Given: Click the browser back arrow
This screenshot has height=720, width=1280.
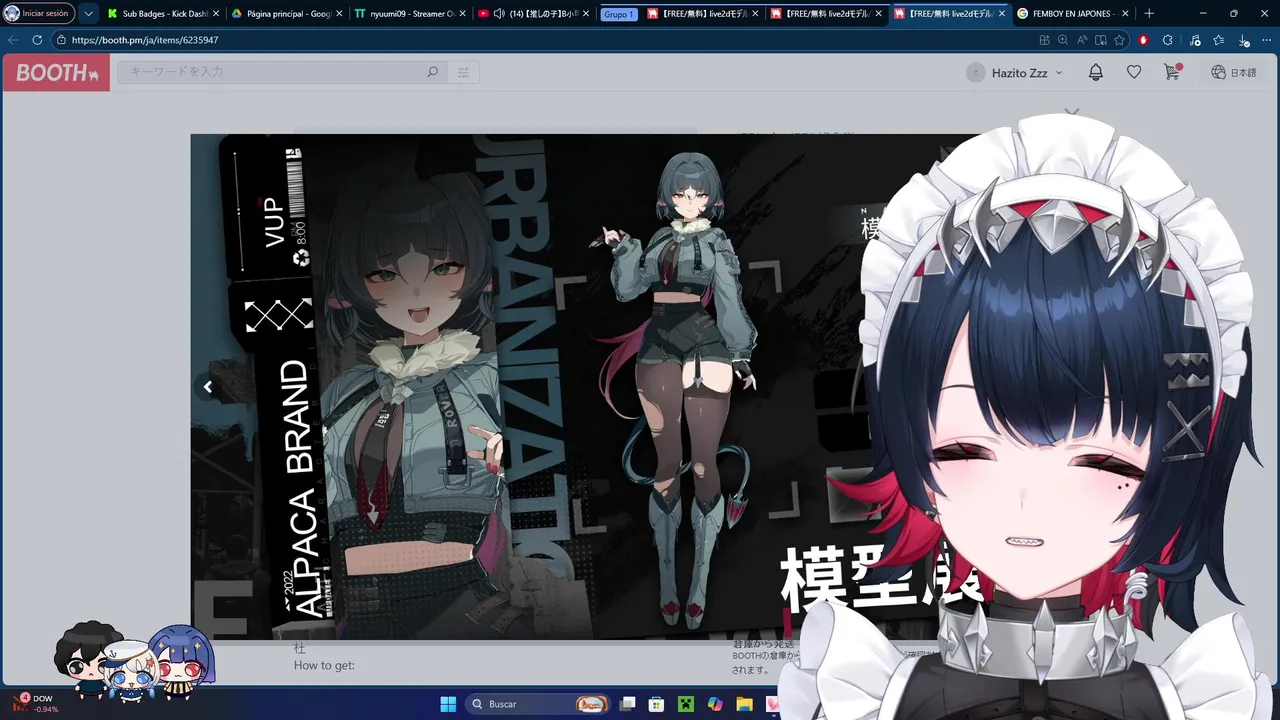Looking at the screenshot, I should tap(12, 40).
